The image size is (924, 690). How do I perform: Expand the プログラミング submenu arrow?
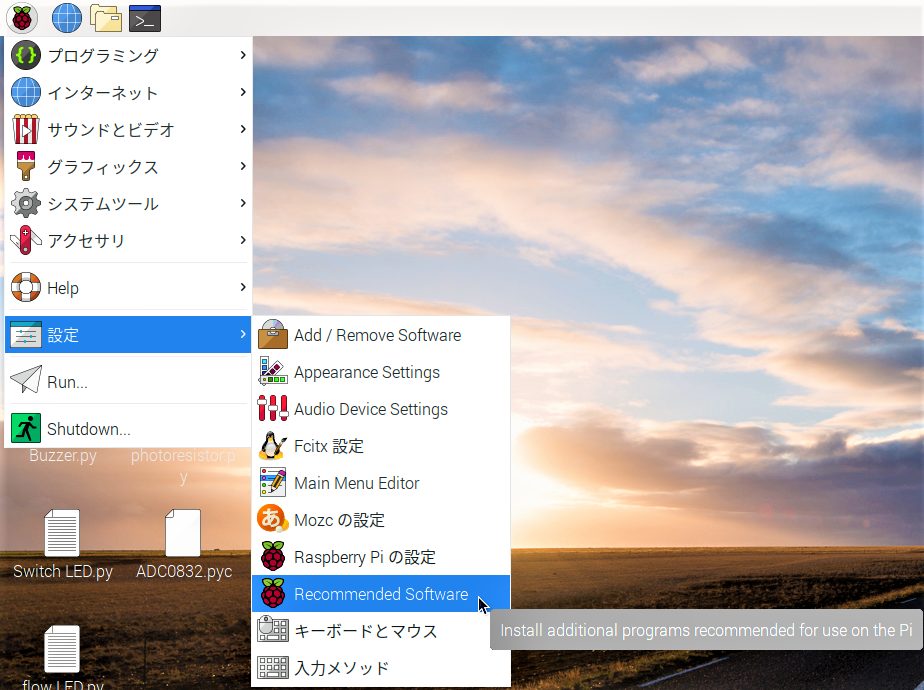(x=243, y=55)
